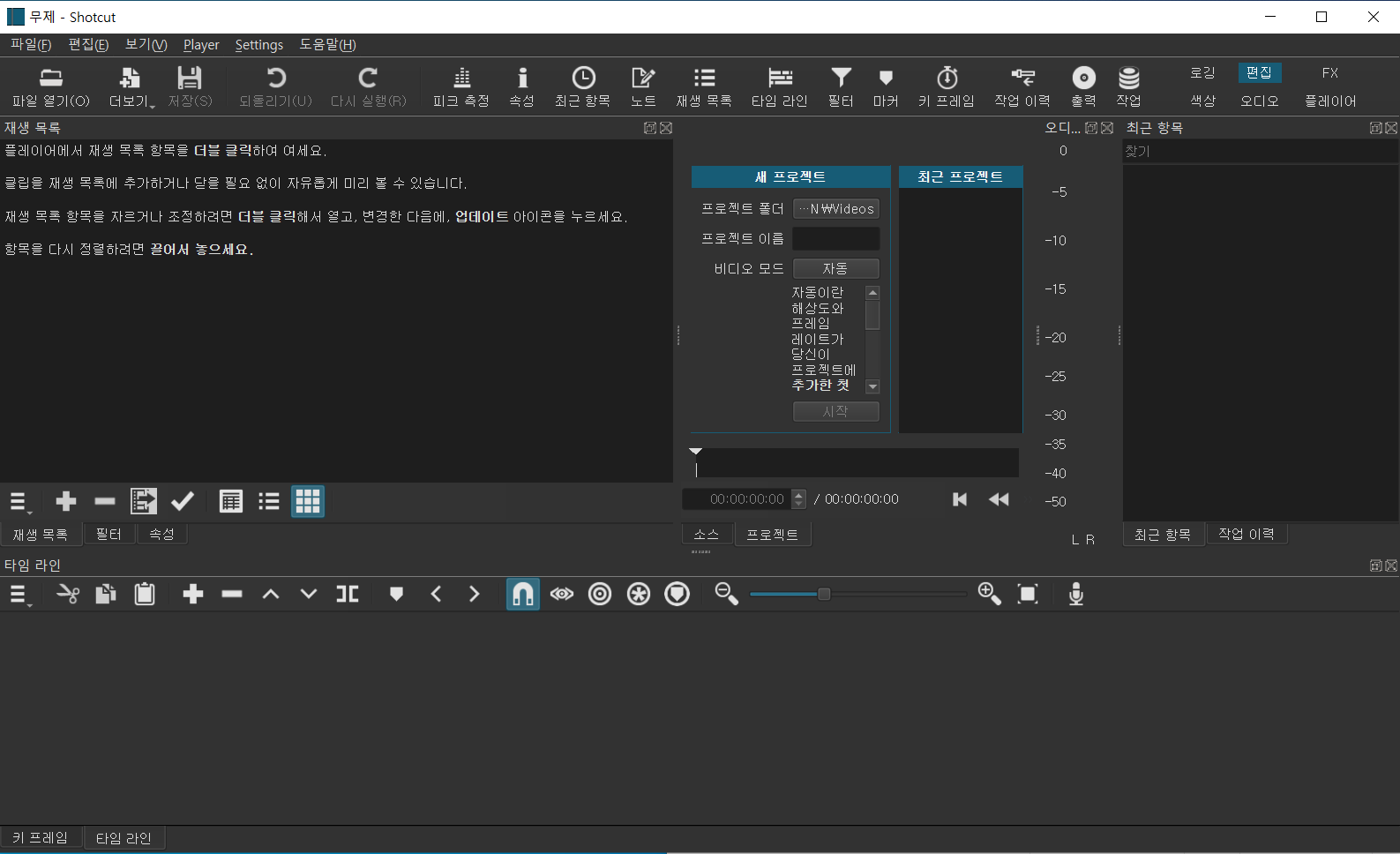1400x854 pixels.
Task: Click the timeline paste clipboard icon
Action: (145, 595)
